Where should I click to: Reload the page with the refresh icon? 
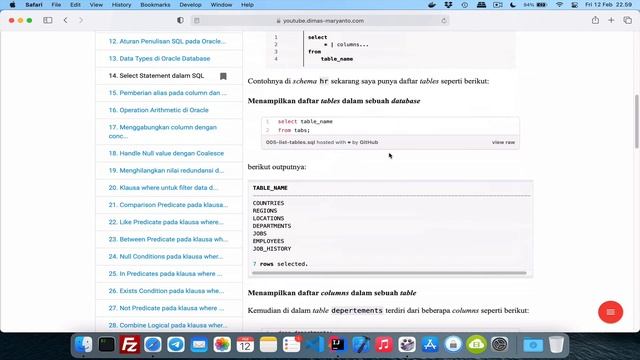pyautogui.click(x=444, y=21)
